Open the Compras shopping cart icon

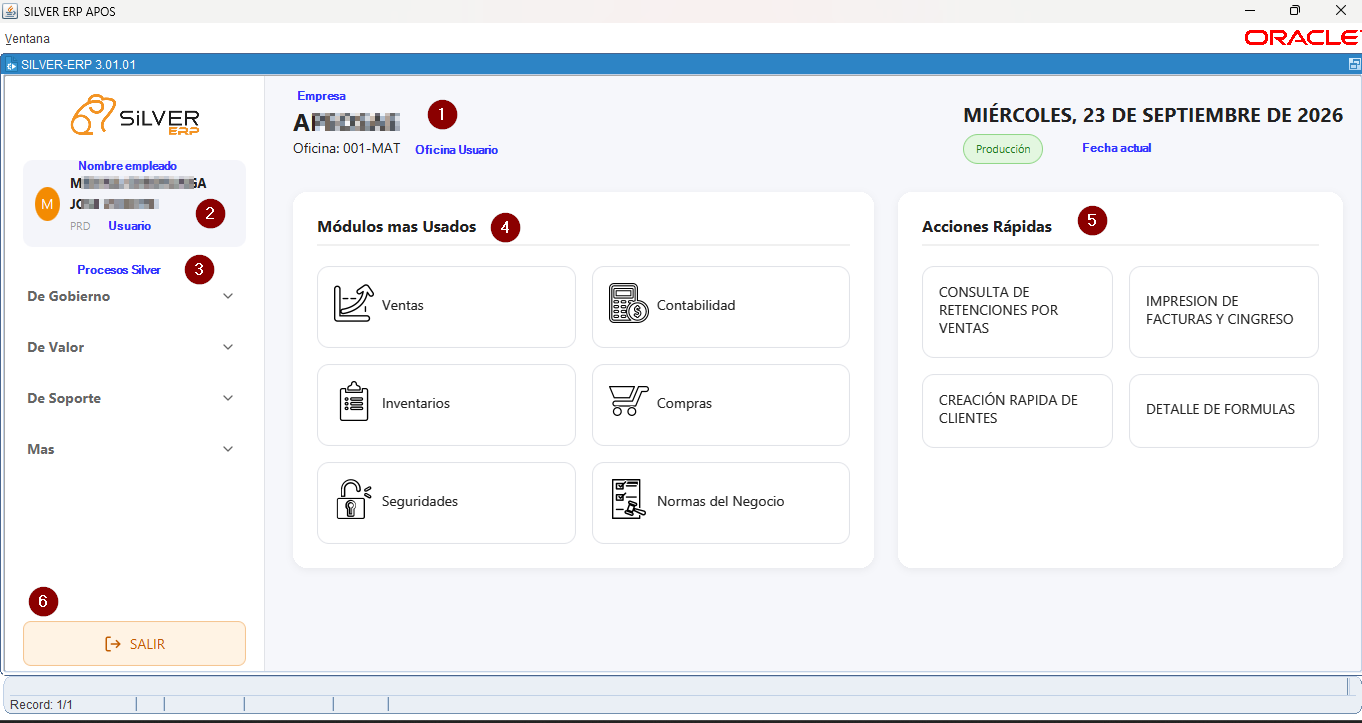628,401
